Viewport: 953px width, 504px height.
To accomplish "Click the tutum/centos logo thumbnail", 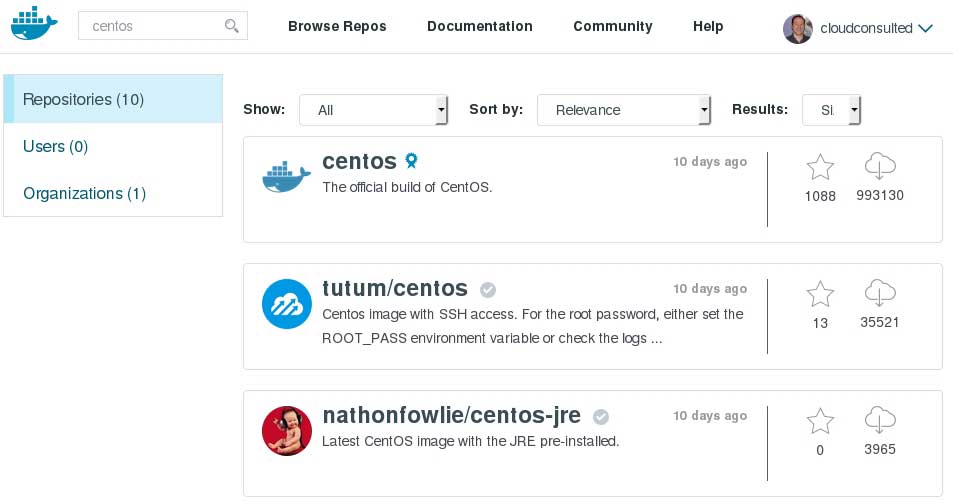I will click(x=287, y=304).
